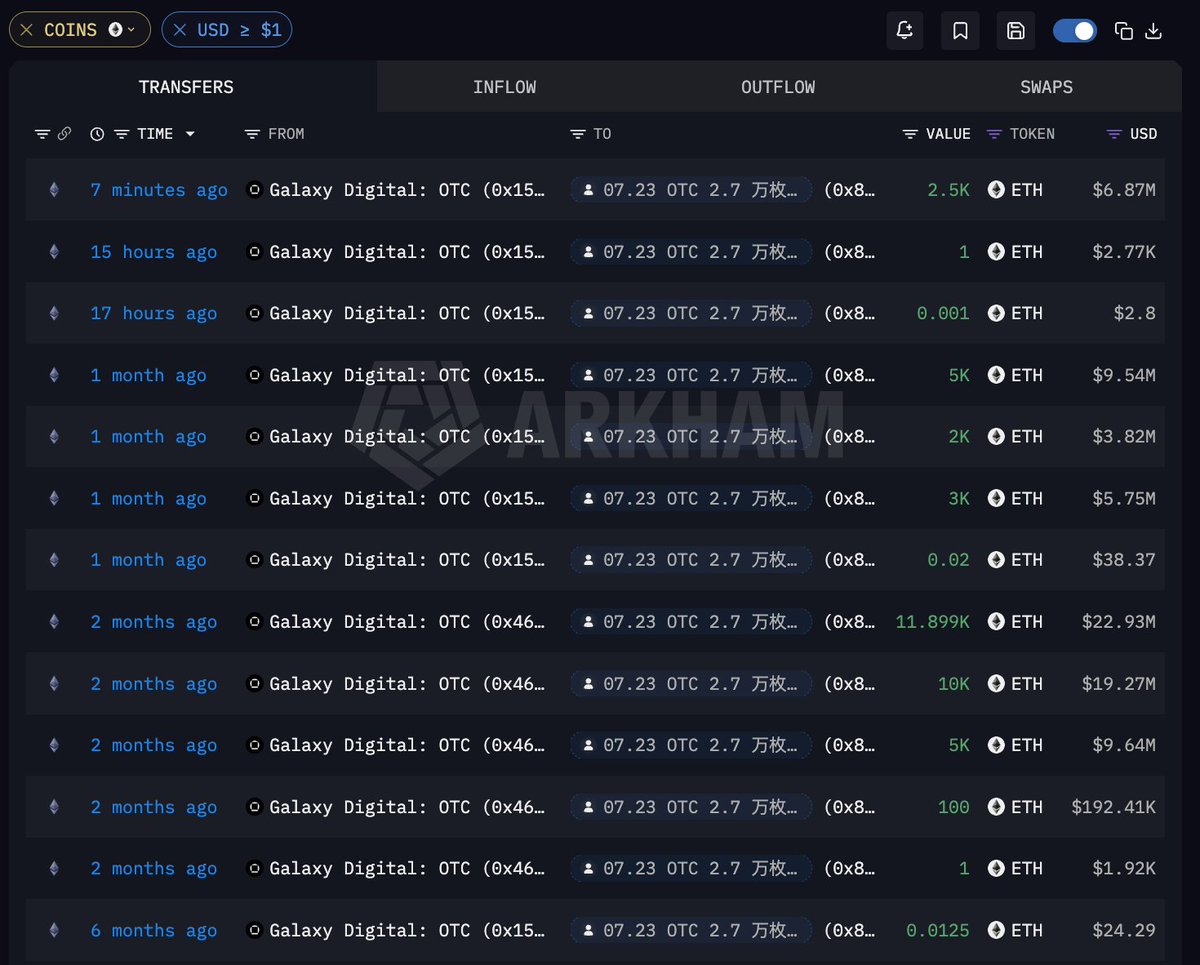Click ETH token label in $22.93M row
Viewport: 1200px width, 965px height.
coord(1027,622)
